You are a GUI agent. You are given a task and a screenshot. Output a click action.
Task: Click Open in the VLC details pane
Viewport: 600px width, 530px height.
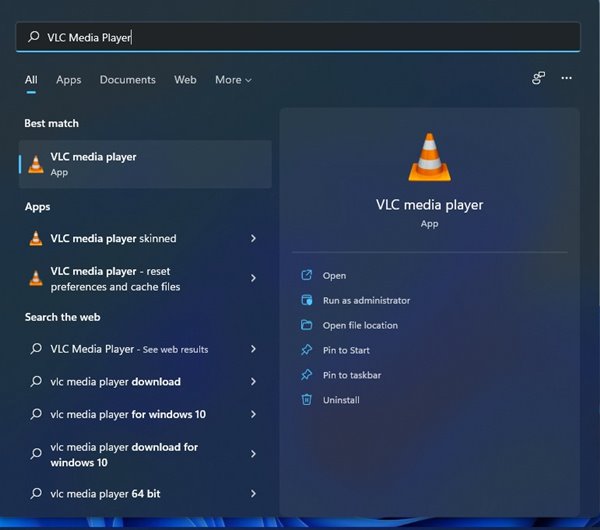click(334, 276)
